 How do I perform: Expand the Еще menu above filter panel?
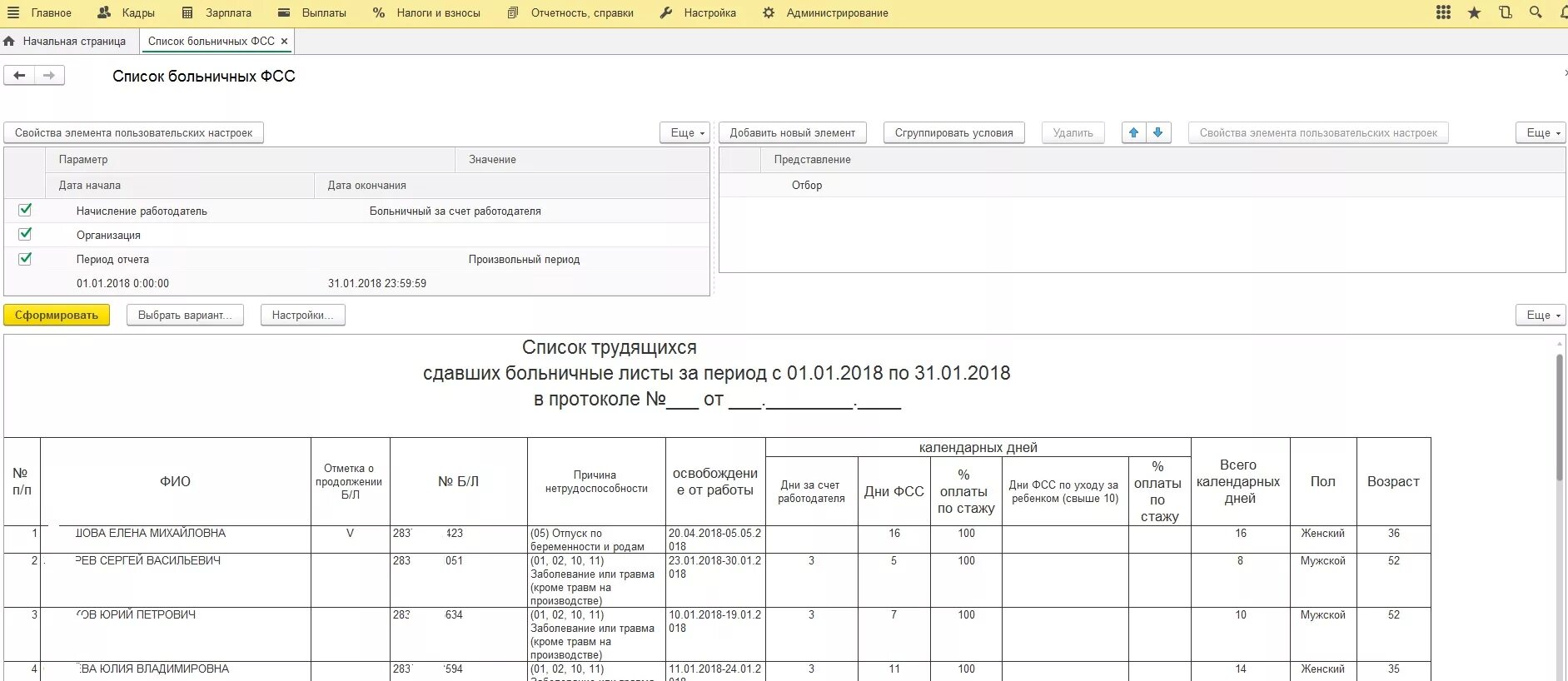pos(1541,132)
